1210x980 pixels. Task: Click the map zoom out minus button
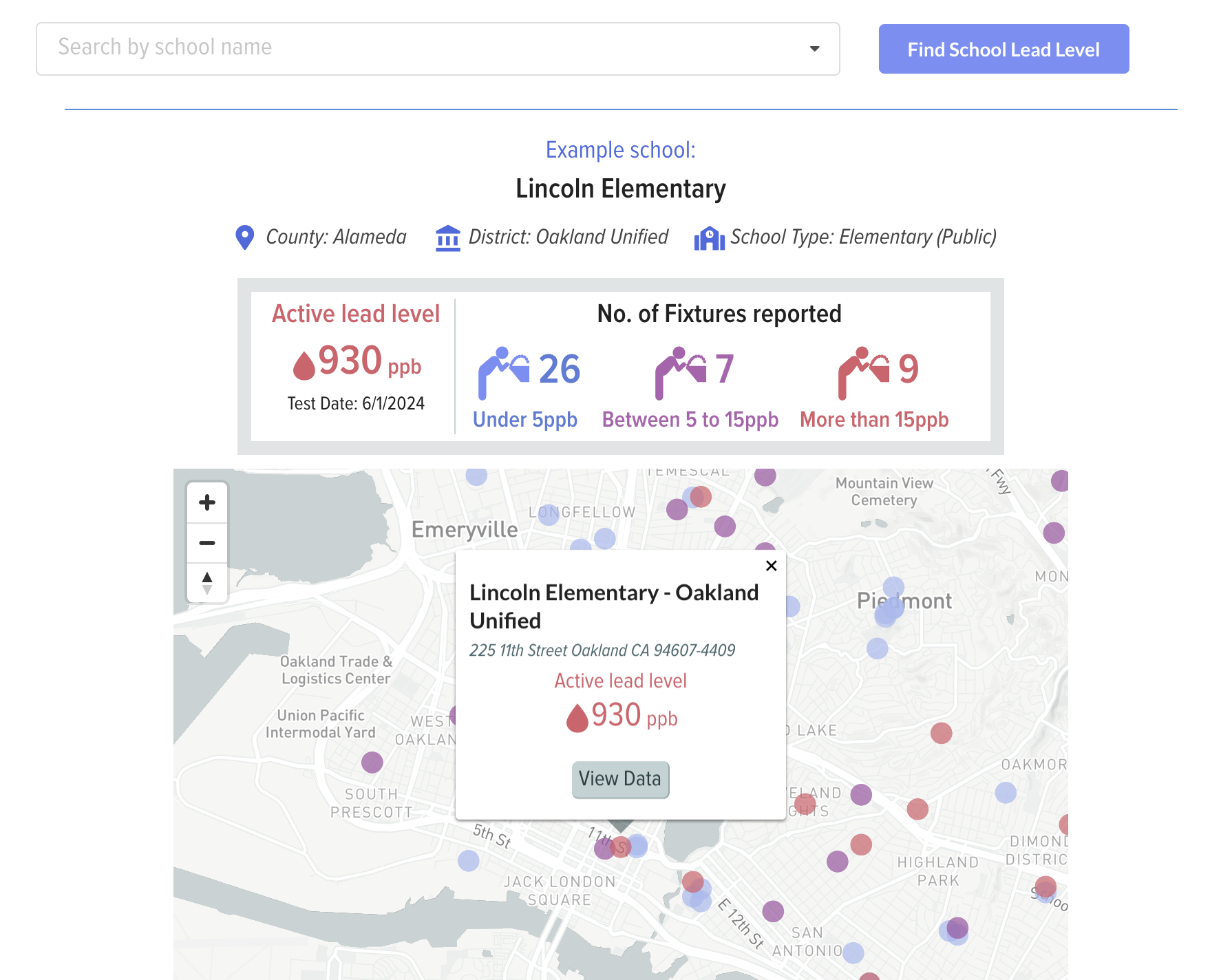207,543
